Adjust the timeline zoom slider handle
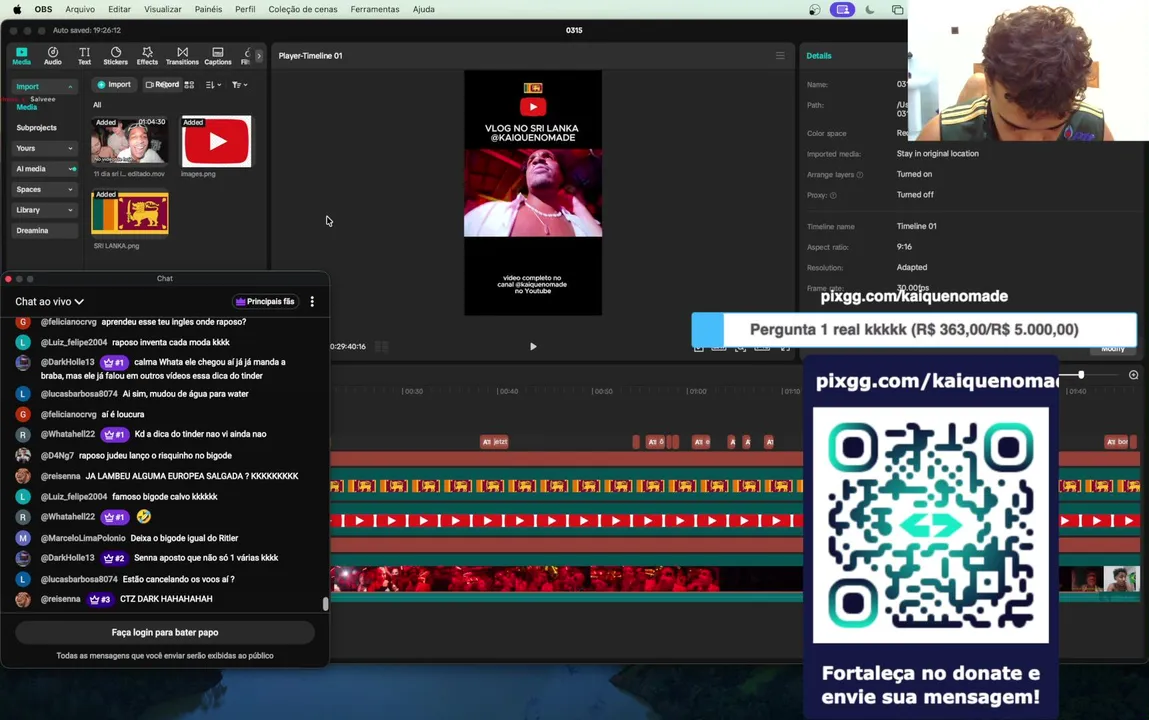This screenshot has height=720, width=1149. [x=1080, y=375]
